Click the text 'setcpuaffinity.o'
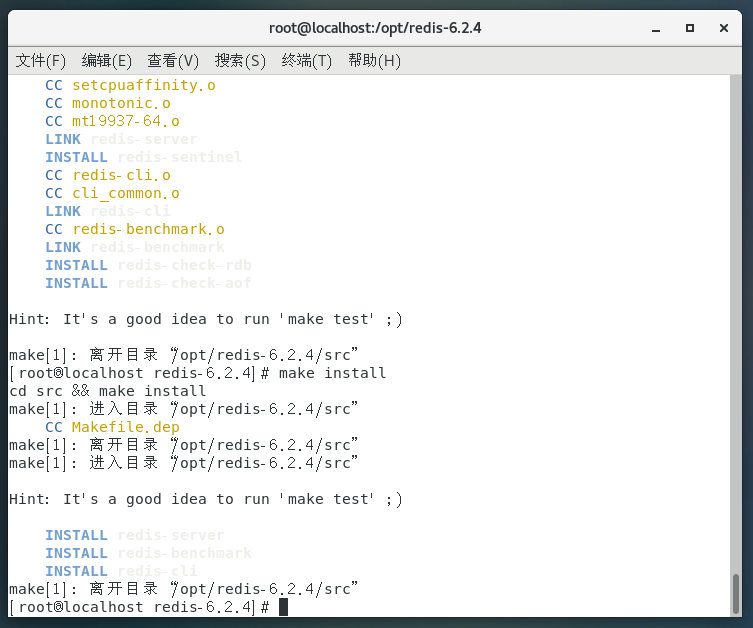 (x=144, y=85)
